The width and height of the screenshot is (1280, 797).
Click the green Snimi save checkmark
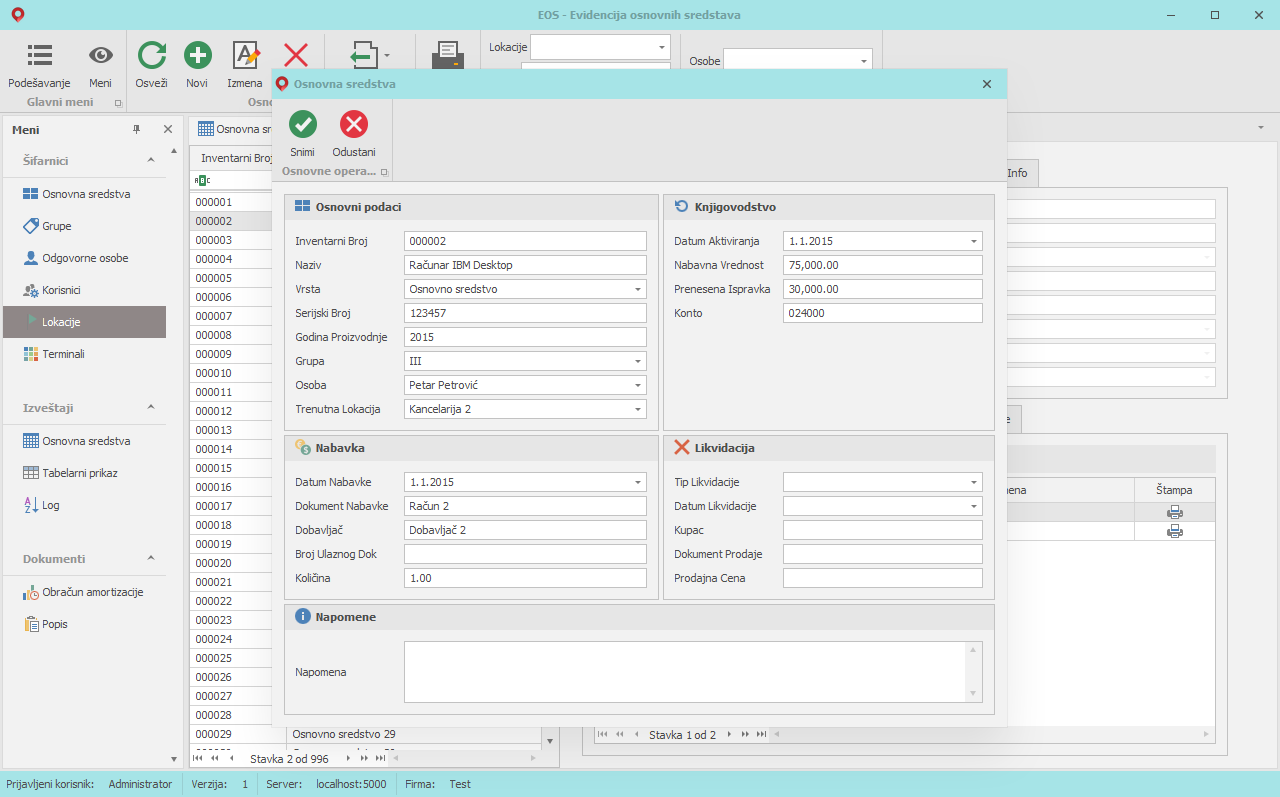pos(302,124)
